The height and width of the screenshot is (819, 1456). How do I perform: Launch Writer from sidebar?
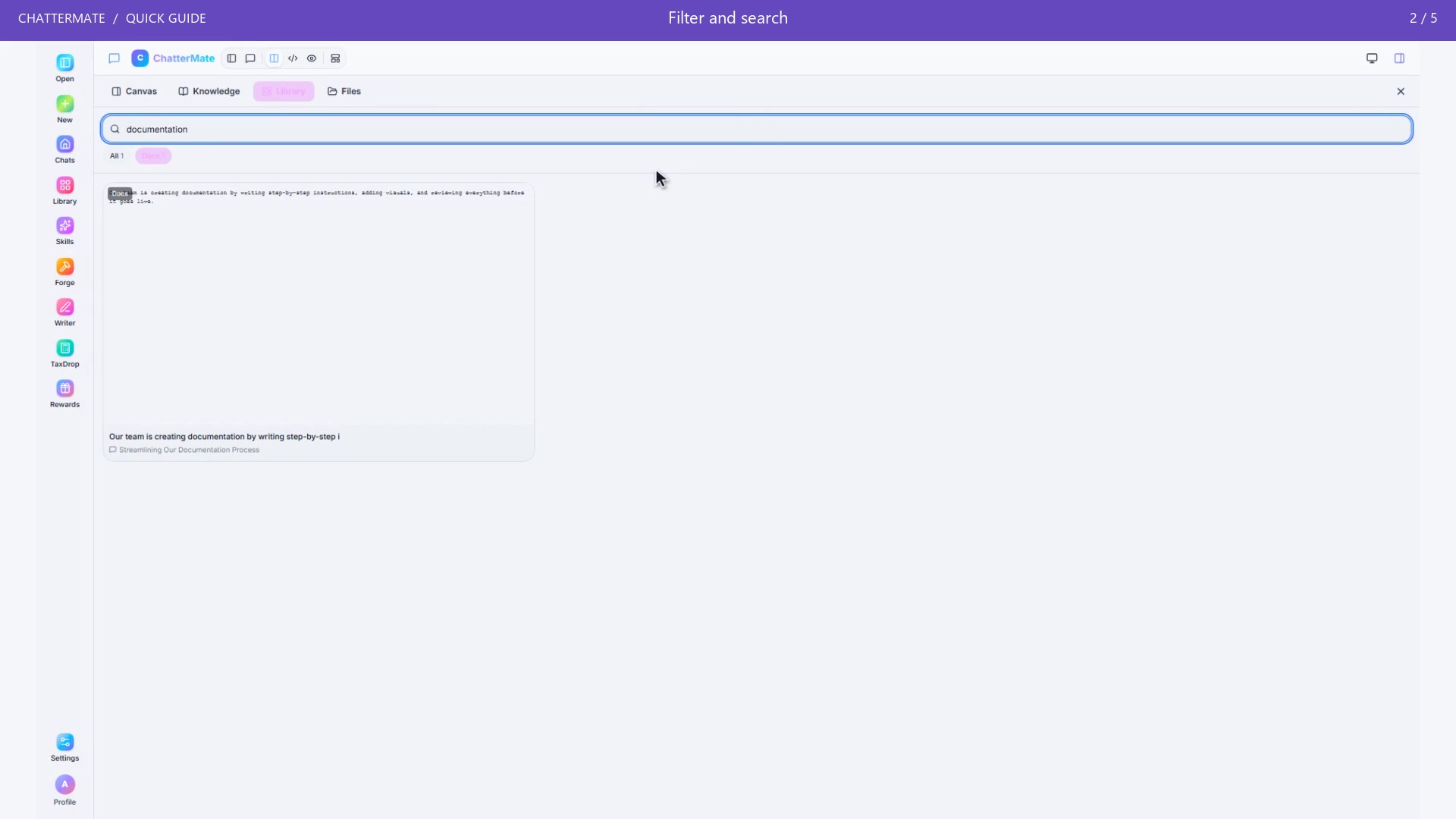64,312
